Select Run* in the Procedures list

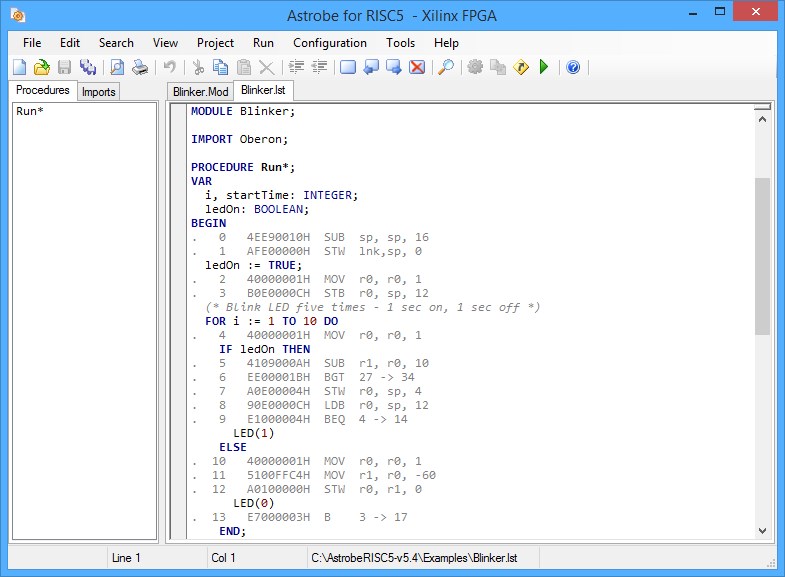click(x=30, y=111)
